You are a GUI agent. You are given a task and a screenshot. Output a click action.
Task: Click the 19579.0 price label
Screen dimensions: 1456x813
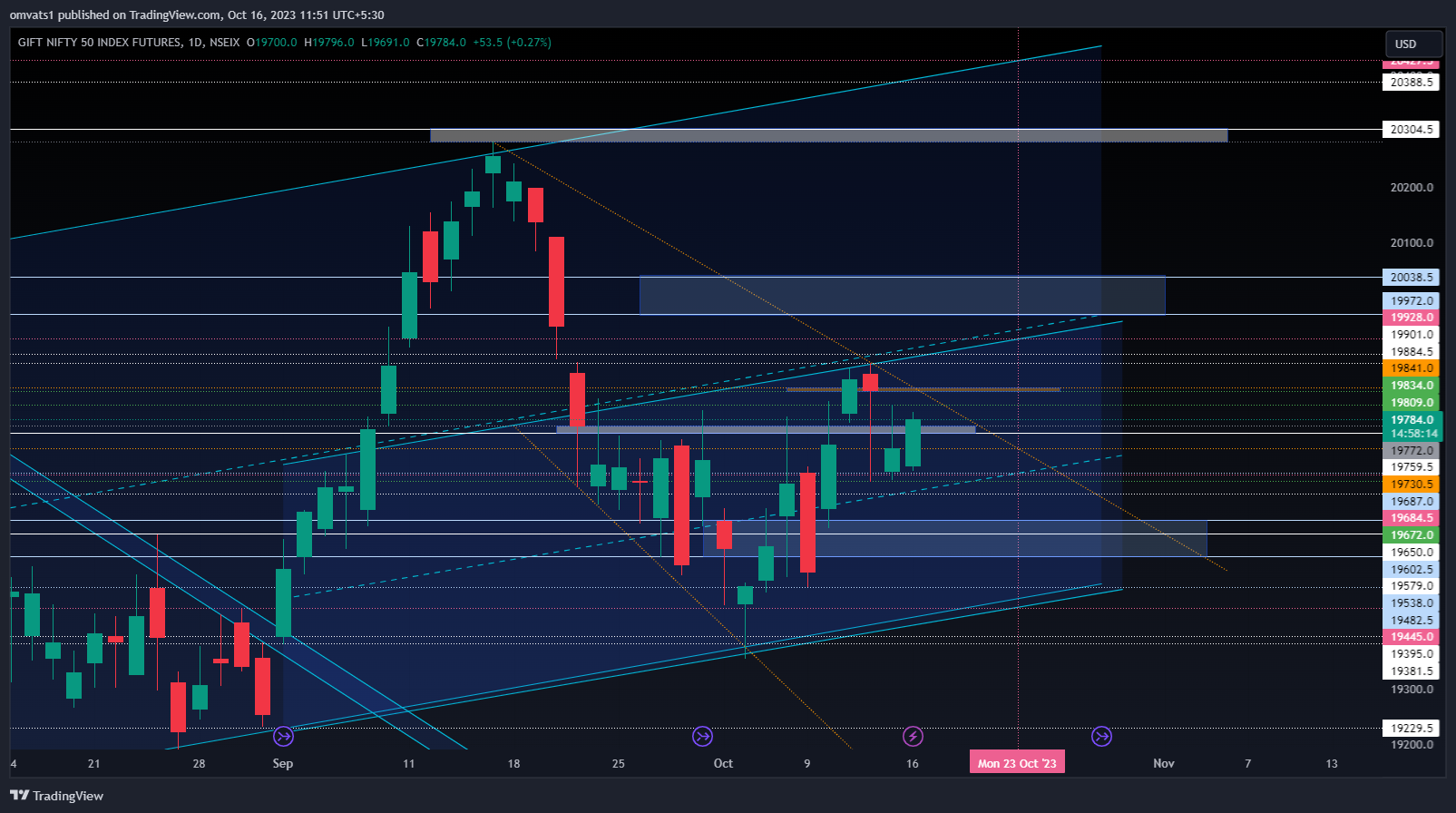tap(1412, 586)
